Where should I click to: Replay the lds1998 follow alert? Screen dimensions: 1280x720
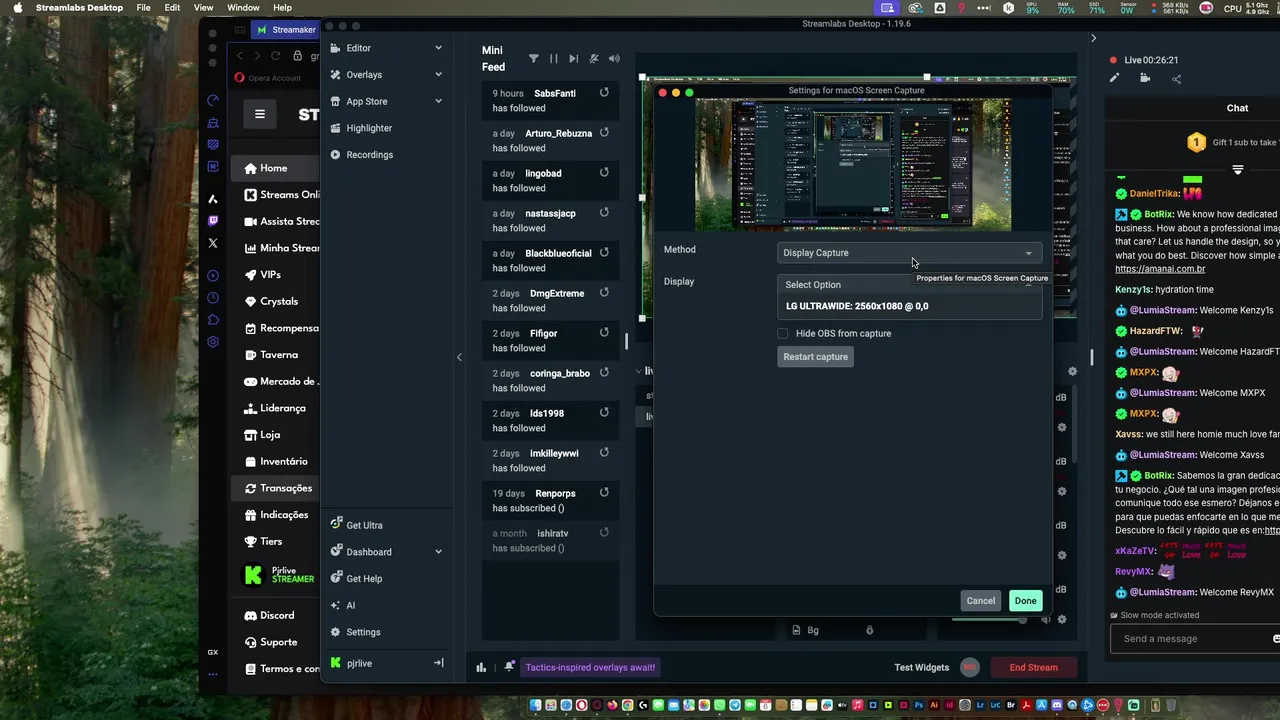click(604, 413)
